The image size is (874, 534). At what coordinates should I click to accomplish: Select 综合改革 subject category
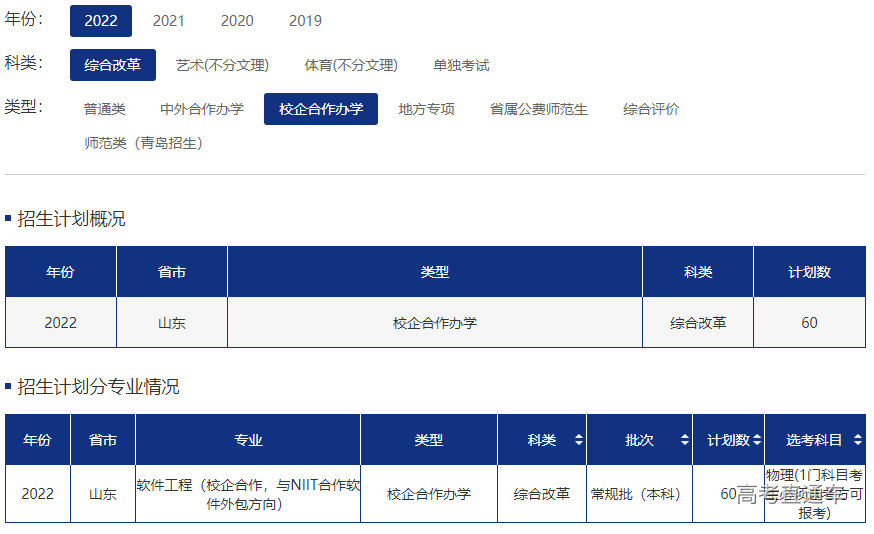113,65
